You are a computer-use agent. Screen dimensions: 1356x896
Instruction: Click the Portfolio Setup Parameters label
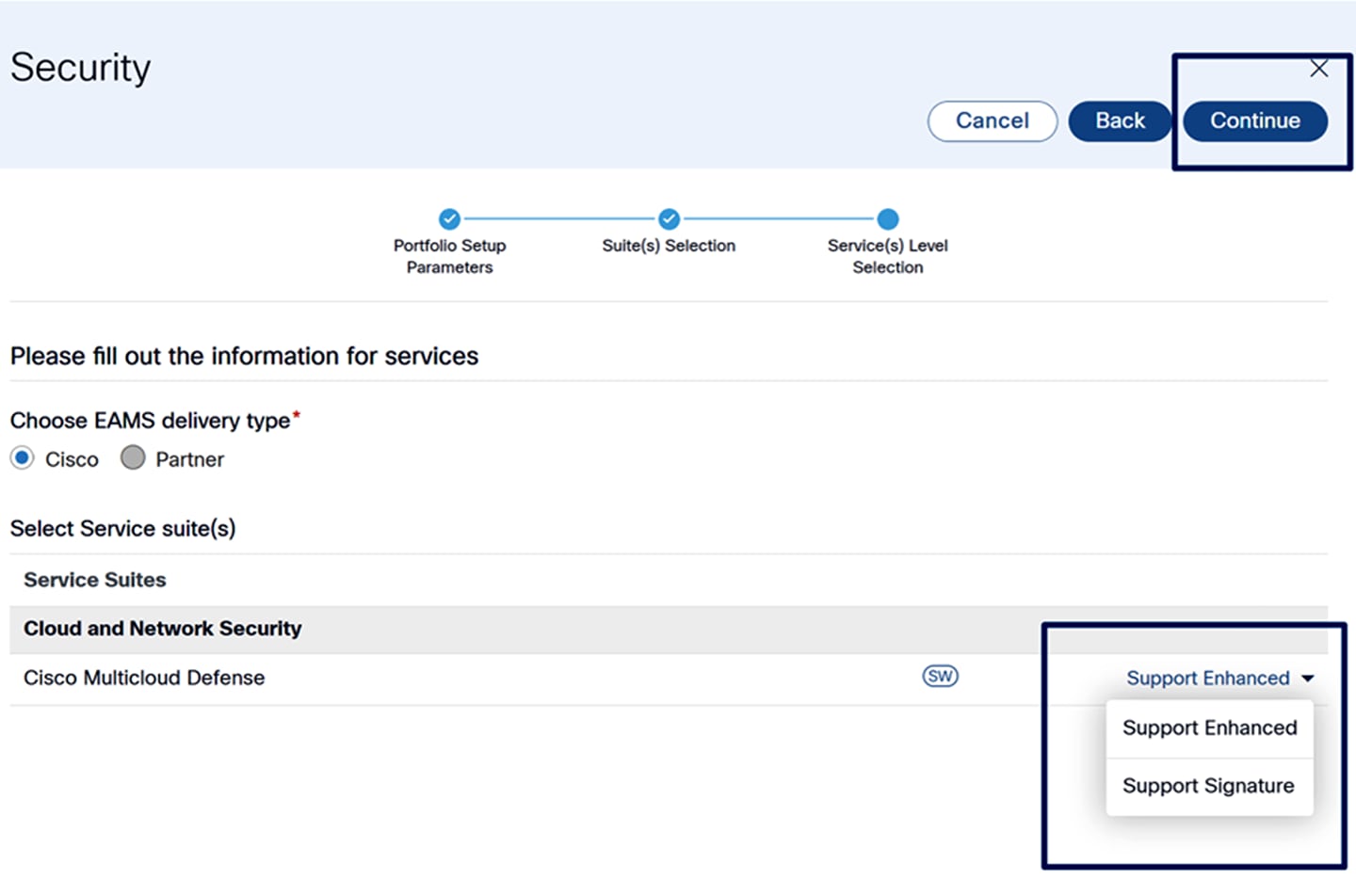click(x=449, y=256)
